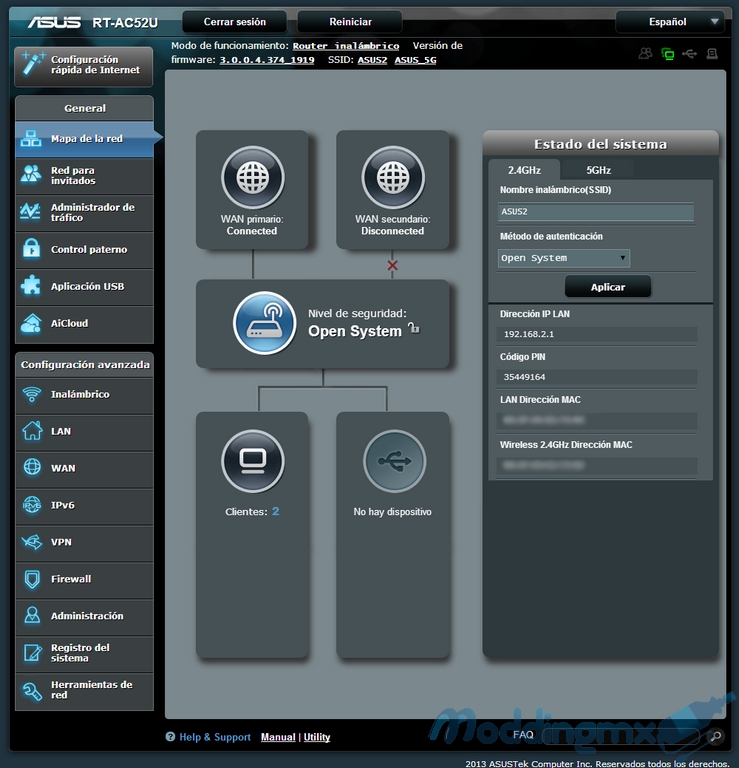Click WAN primario Connected status text
This screenshot has height=768, width=739.
coord(252,231)
